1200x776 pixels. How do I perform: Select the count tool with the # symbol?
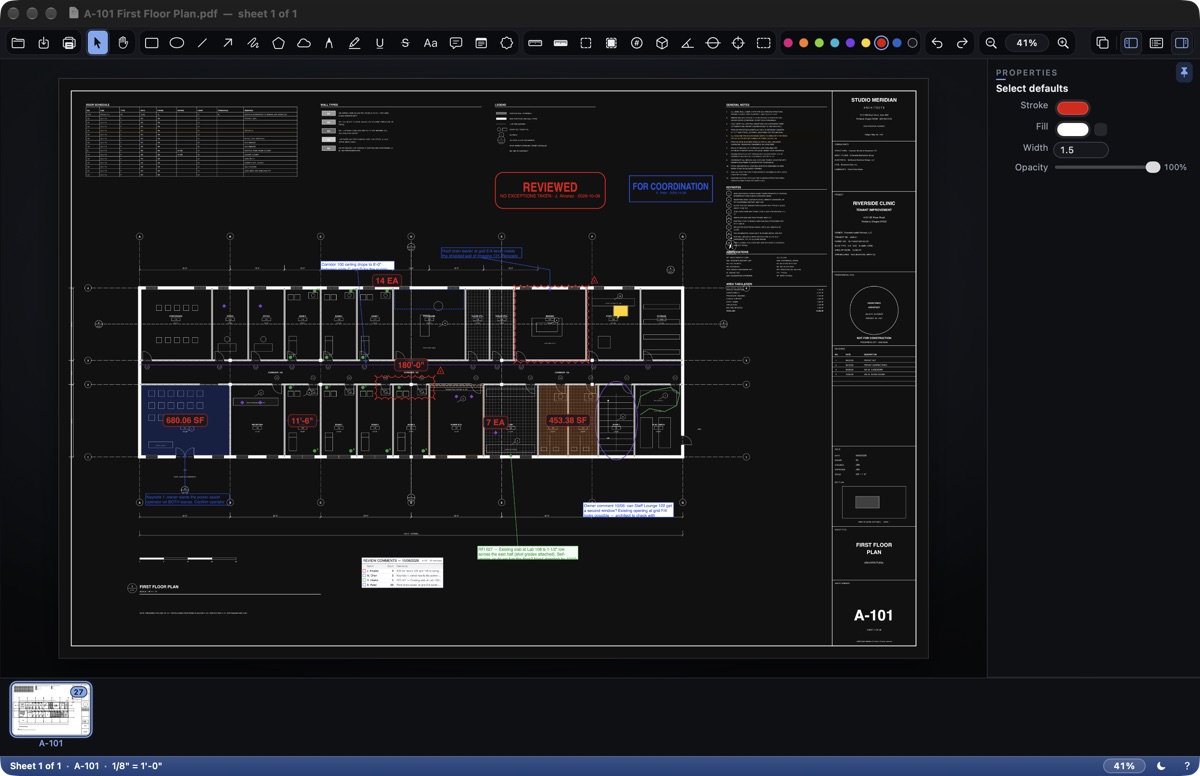click(x=637, y=43)
